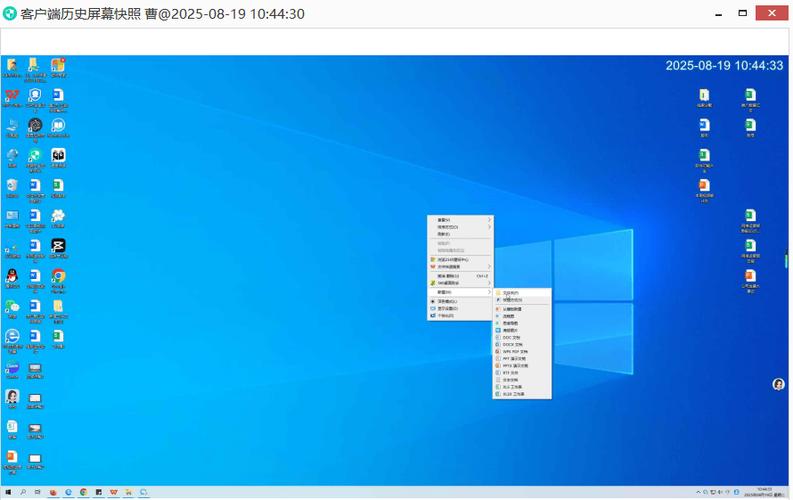Open the QQ penguin desktop shortcut

12,278
